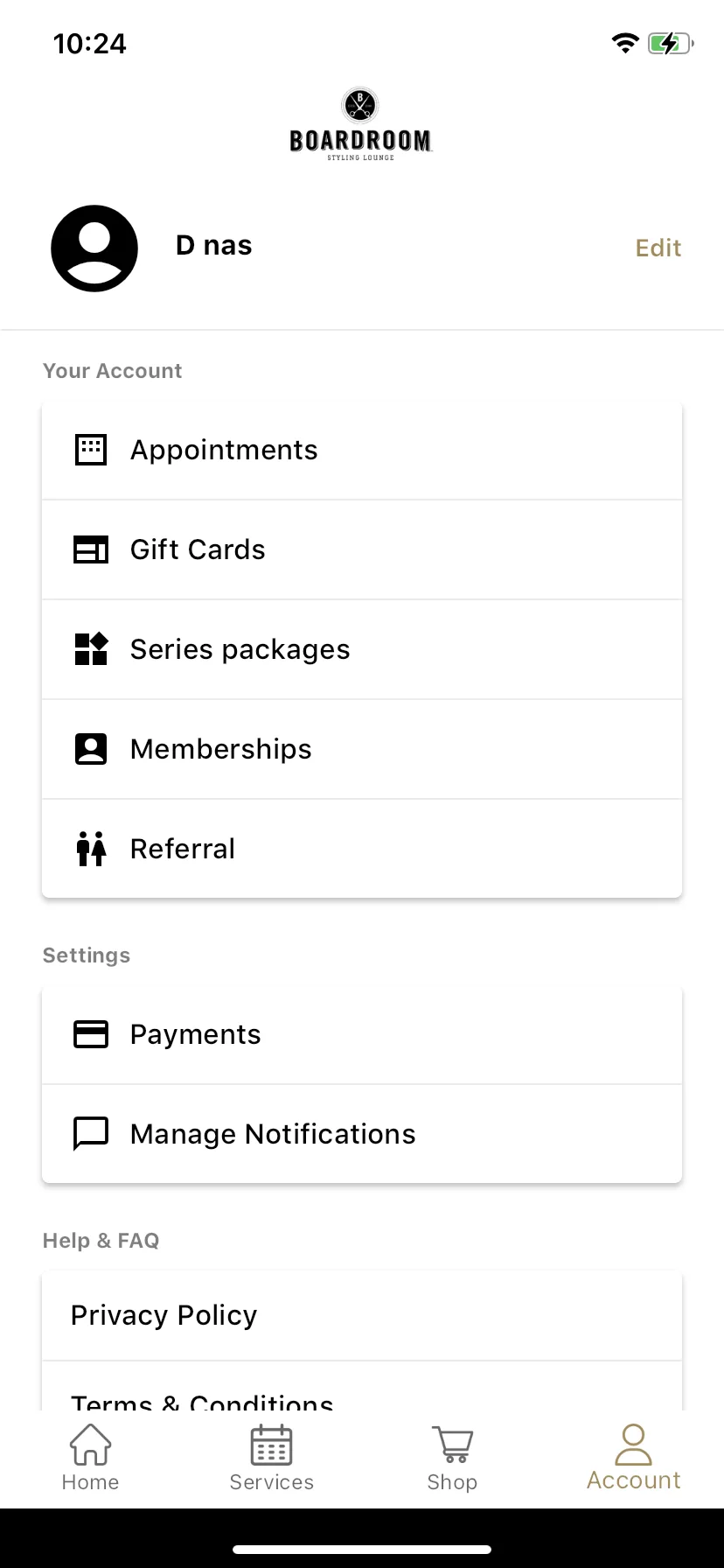Tap the Boardroom Styling Lounge logo

(361, 124)
